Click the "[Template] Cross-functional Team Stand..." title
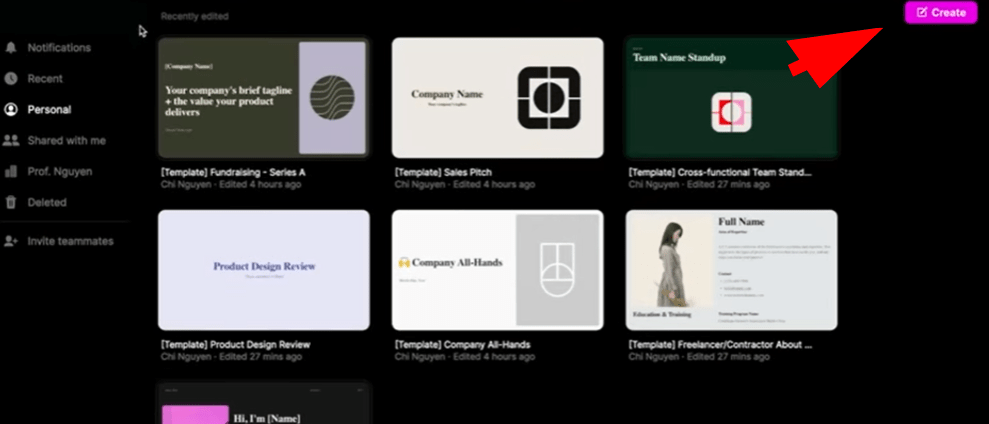 click(720, 172)
